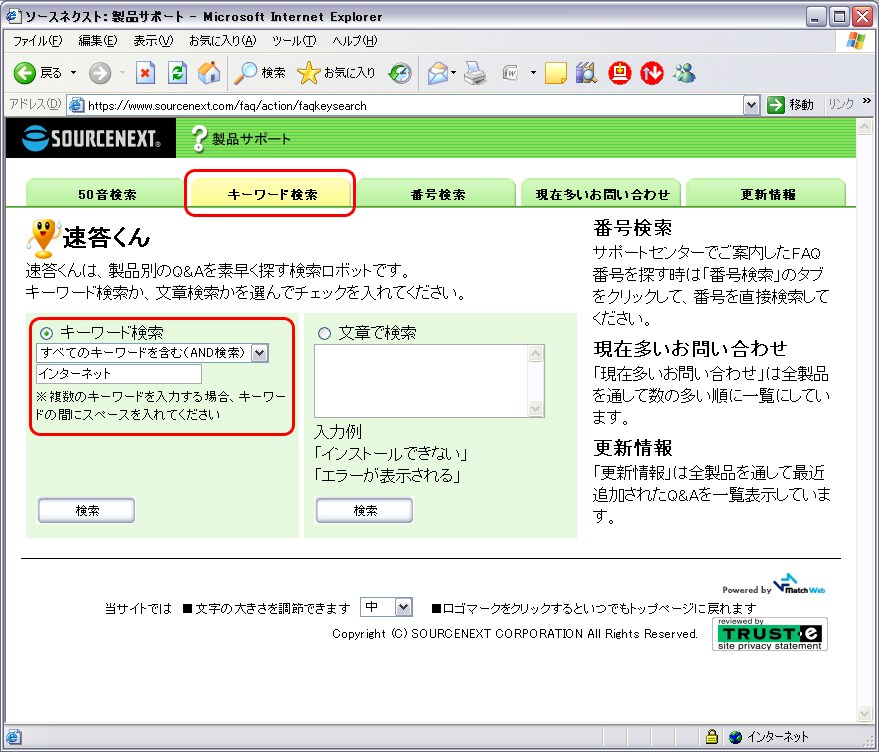The image size is (879, 752).
Task: Open the Messenger people icon
Action: pyautogui.click(x=684, y=73)
